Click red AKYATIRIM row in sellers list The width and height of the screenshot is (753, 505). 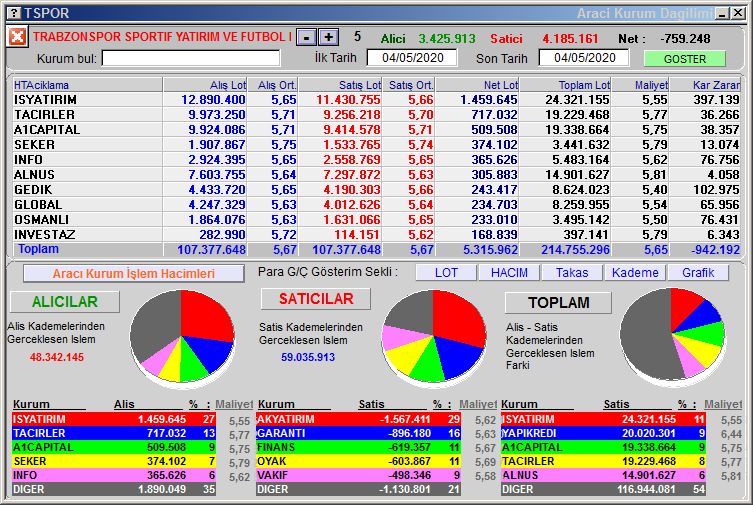(x=359, y=419)
